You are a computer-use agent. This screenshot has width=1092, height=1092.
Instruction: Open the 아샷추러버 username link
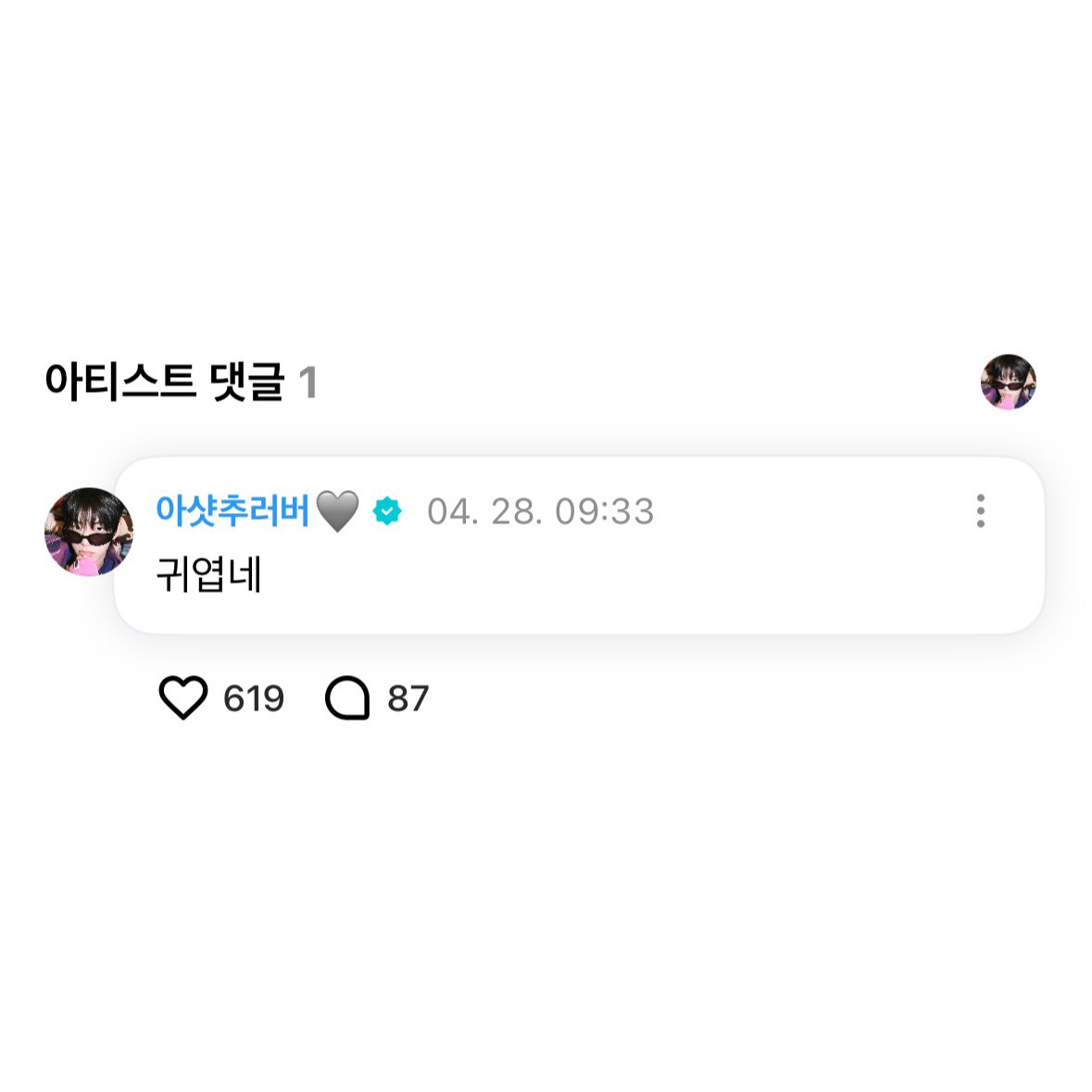pyautogui.click(x=232, y=510)
